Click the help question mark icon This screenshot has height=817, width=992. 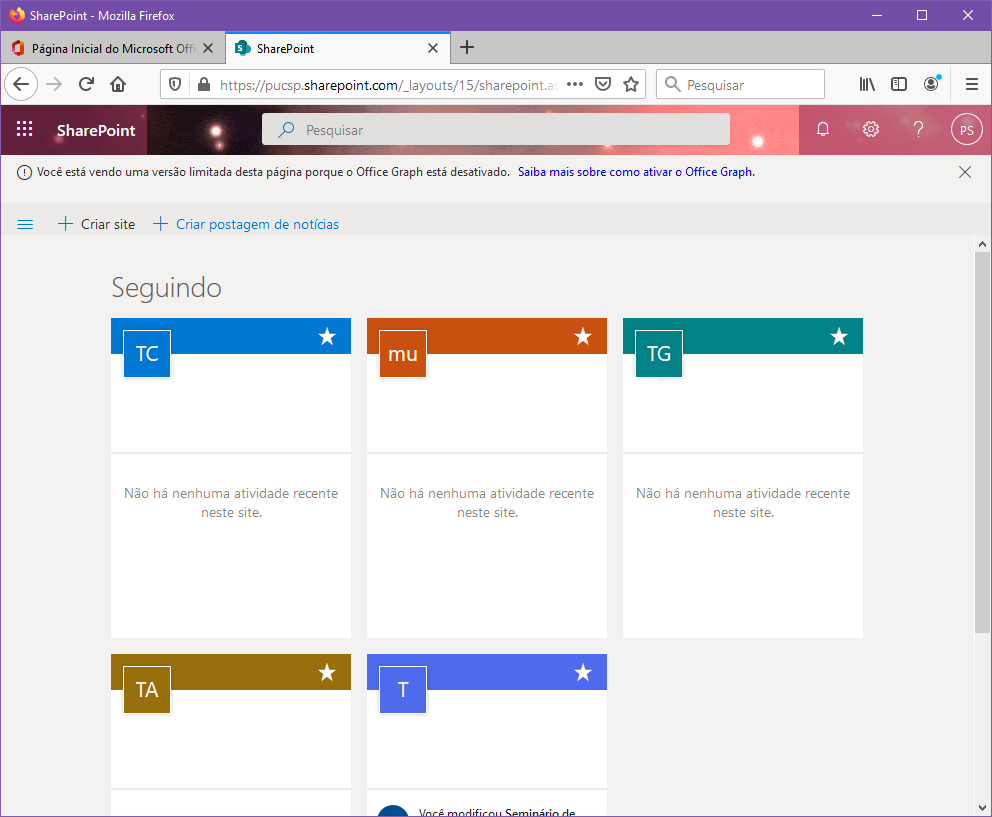919,129
